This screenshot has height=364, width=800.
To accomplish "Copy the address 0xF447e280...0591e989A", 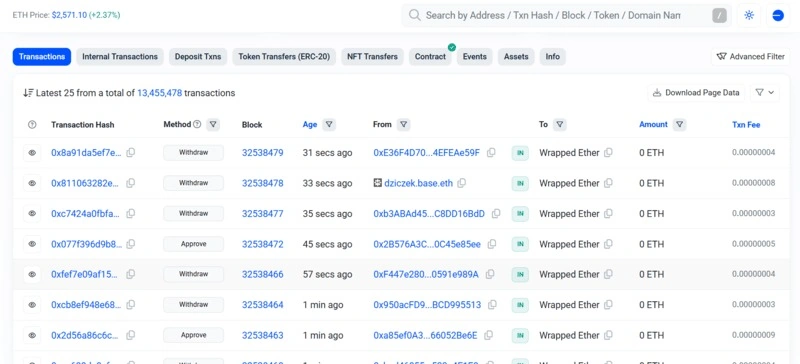I will pyautogui.click(x=490, y=274).
